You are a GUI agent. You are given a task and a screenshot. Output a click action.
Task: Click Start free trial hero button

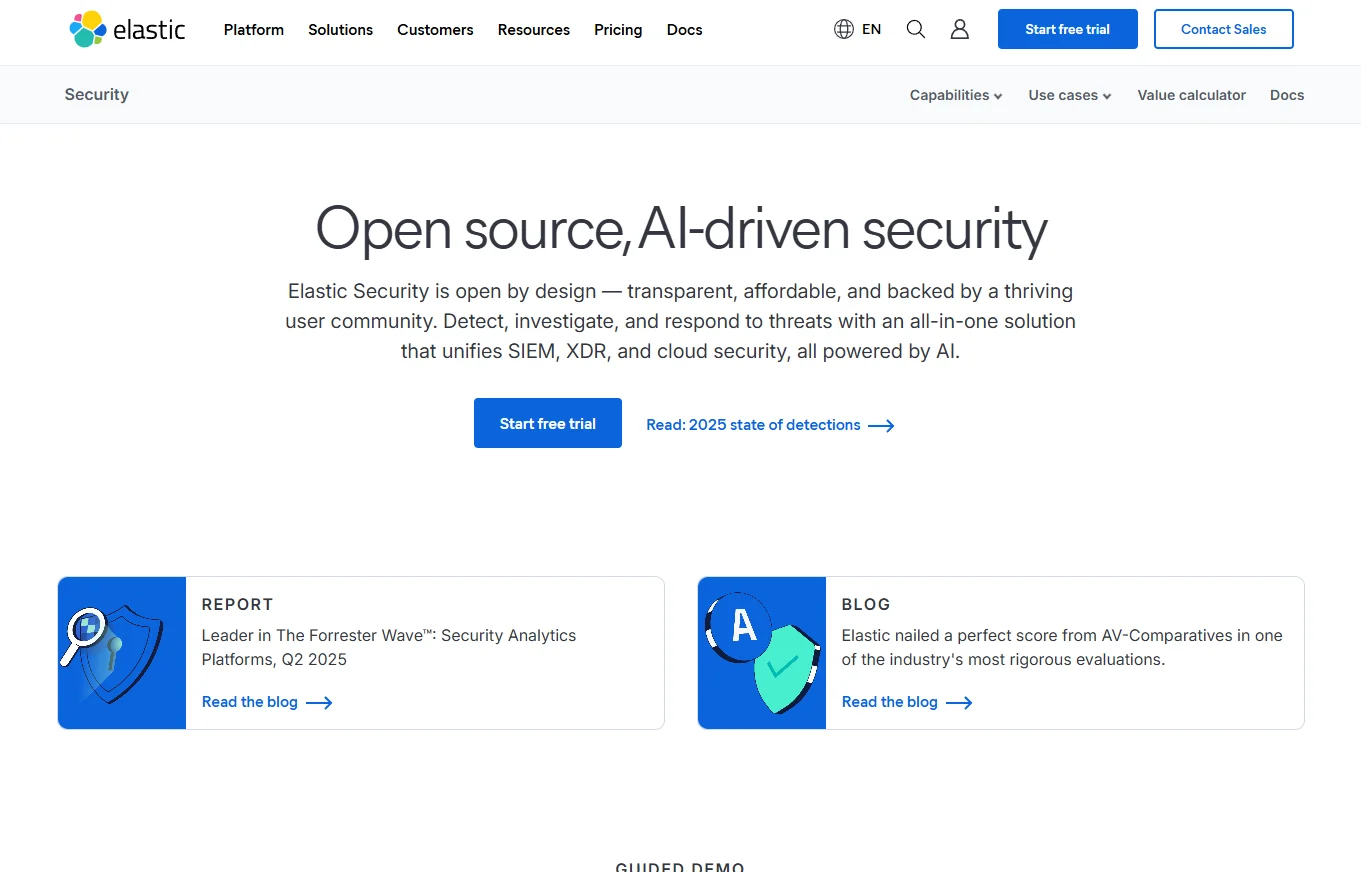pos(548,423)
